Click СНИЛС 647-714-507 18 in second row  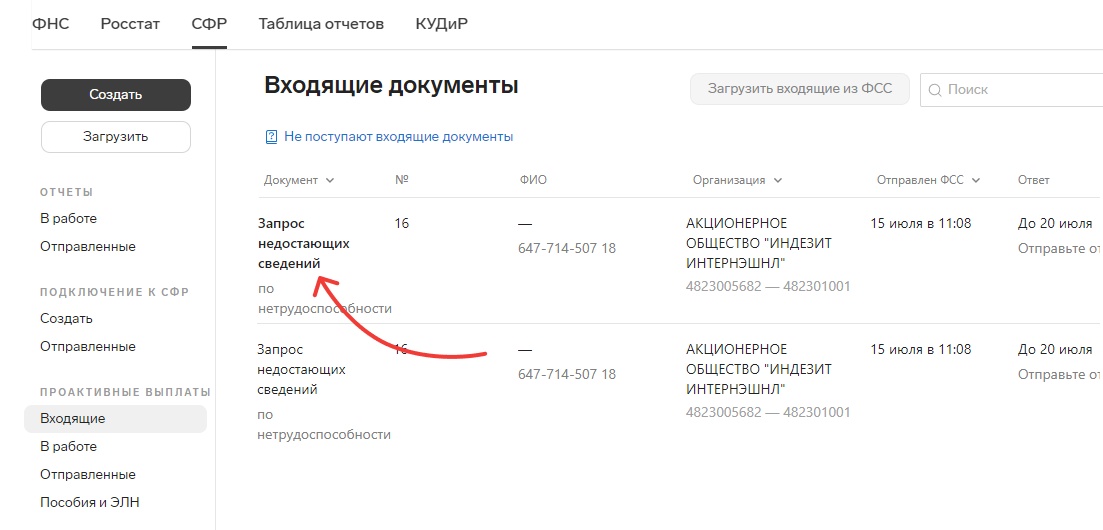(x=567, y=374)
